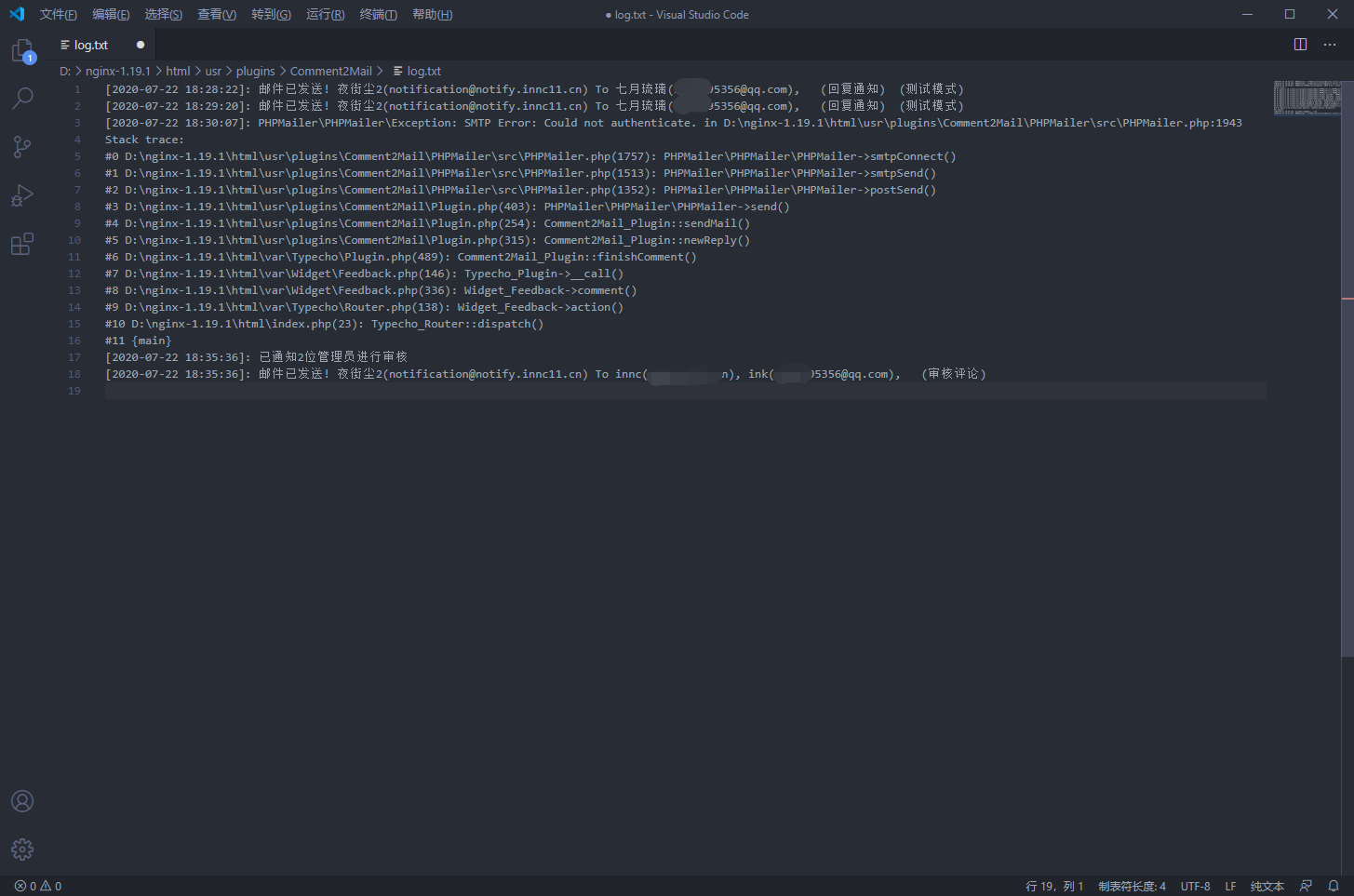
Task: Open errors and warnings count in status bar
Action: pos(38,886)
